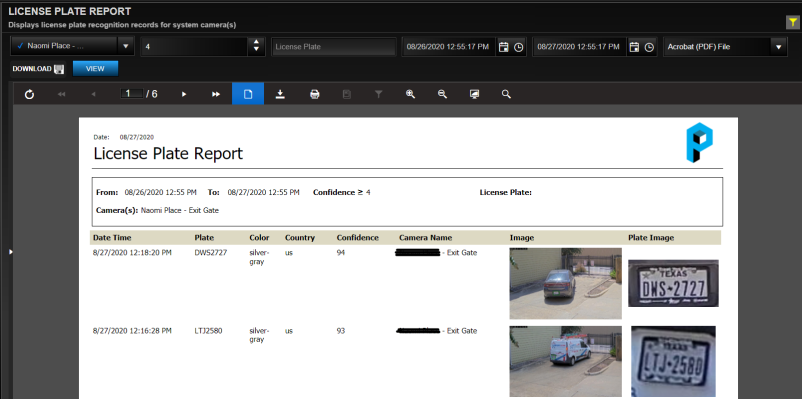Open the vehicle image for plate DWS2727
Viewport: 802px width, 399px height.
pyautogui.click(x=565, y=283)
